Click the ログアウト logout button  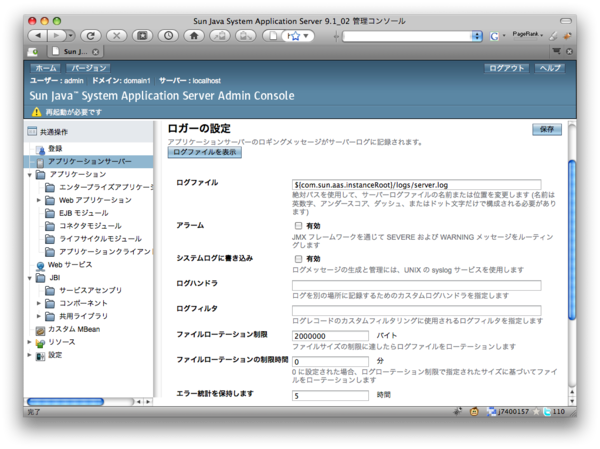(x=506, y=68)
